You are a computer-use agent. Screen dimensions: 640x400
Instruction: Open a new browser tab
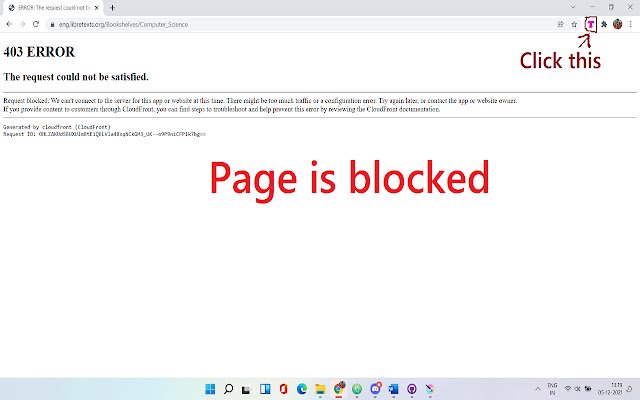[112, 7]
